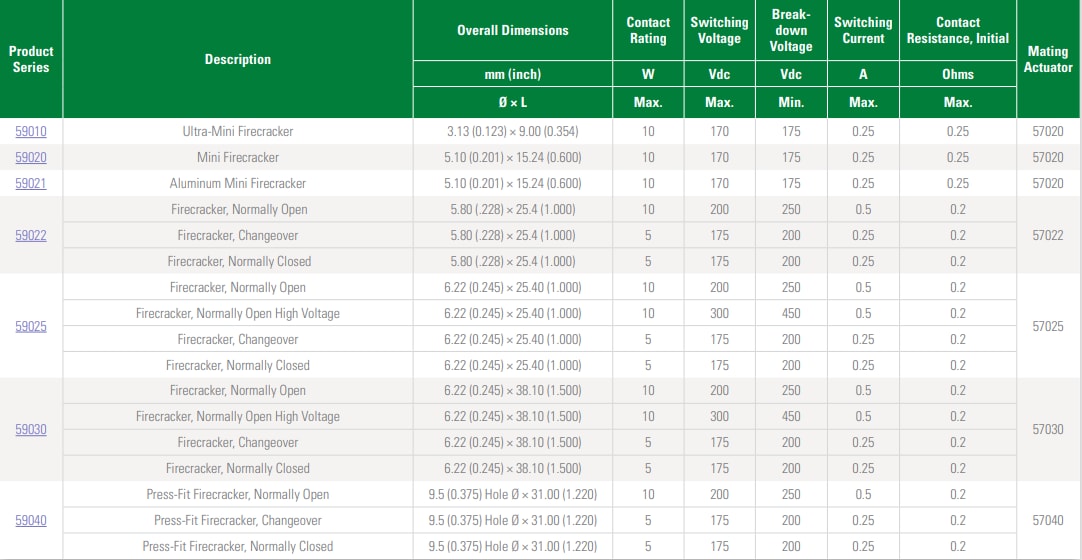Select the Press-Fit Firecracker, Changeover row description
1082x560 pixels.
tap(238, 520)
